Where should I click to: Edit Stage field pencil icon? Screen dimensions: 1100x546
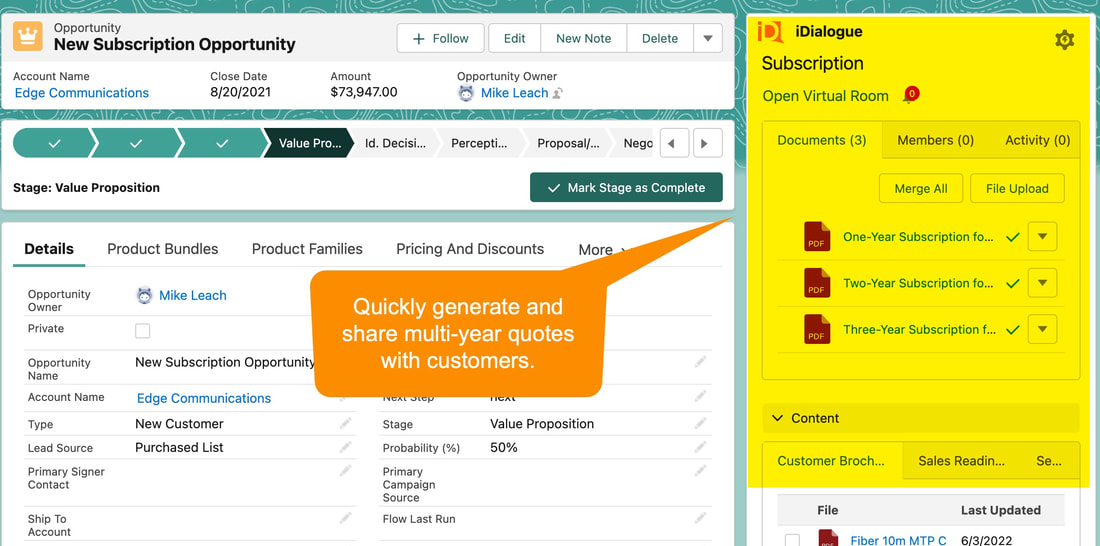click(x=700, y=423)
